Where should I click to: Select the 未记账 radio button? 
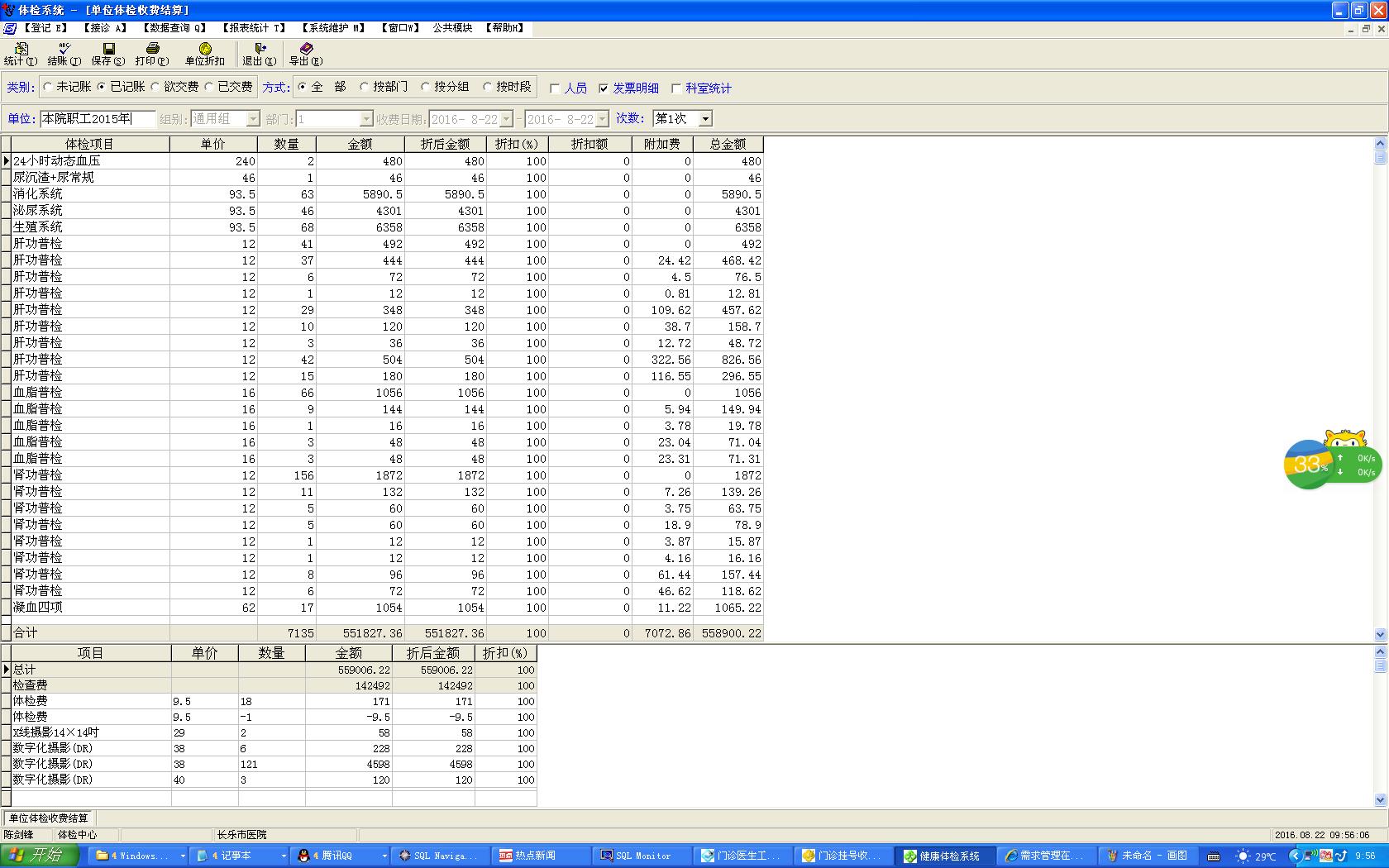[48, 87]
